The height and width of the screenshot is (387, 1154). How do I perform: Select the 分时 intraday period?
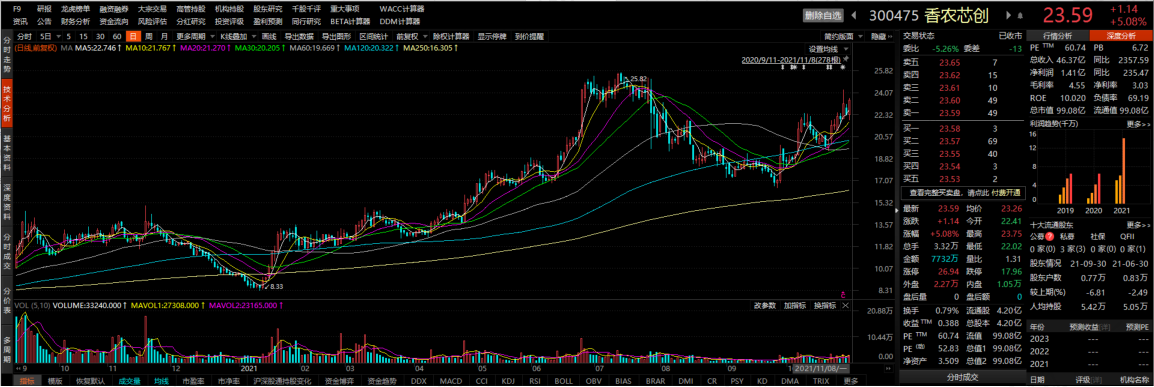(24, 36)
